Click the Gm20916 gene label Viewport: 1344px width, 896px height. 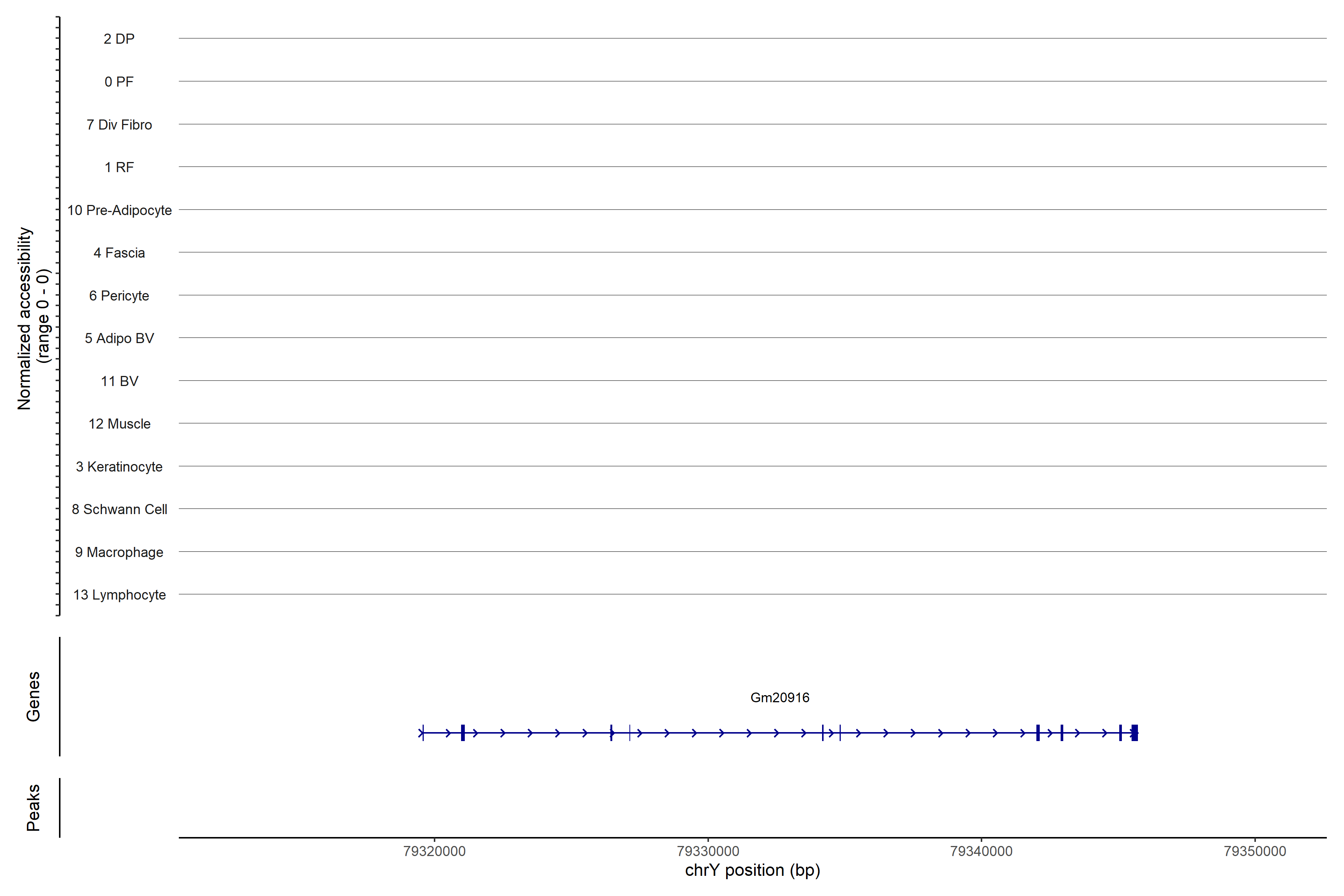[780, 697]
